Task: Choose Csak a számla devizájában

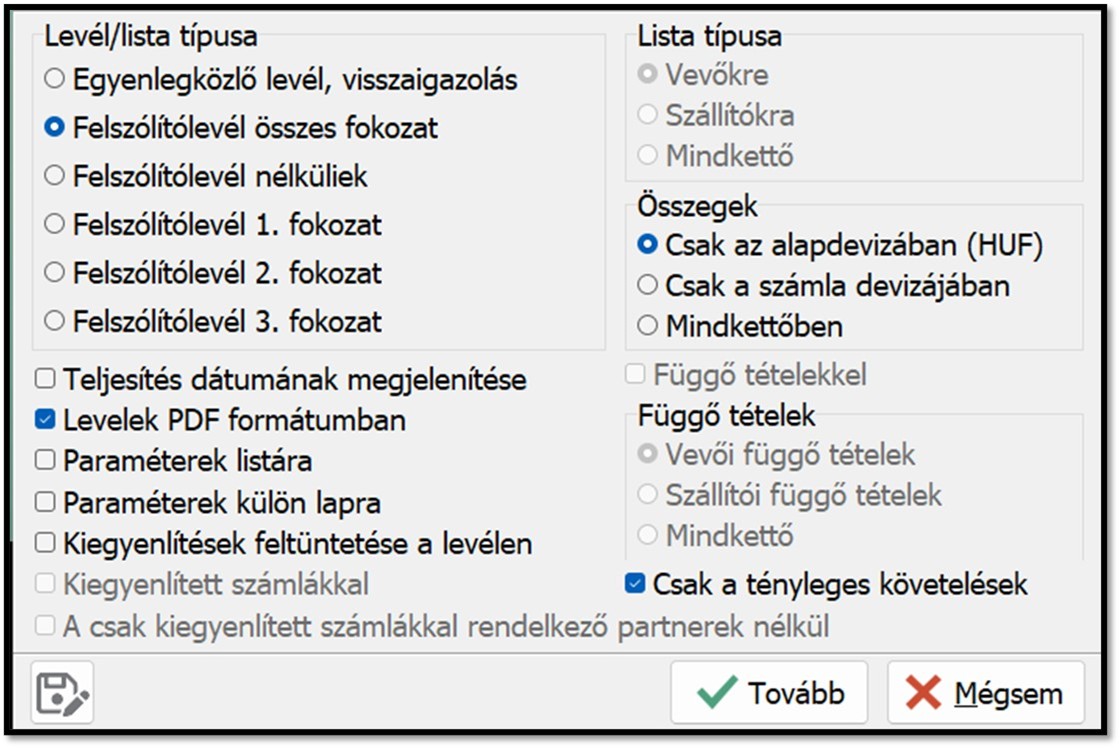Action: pos(648,285)
